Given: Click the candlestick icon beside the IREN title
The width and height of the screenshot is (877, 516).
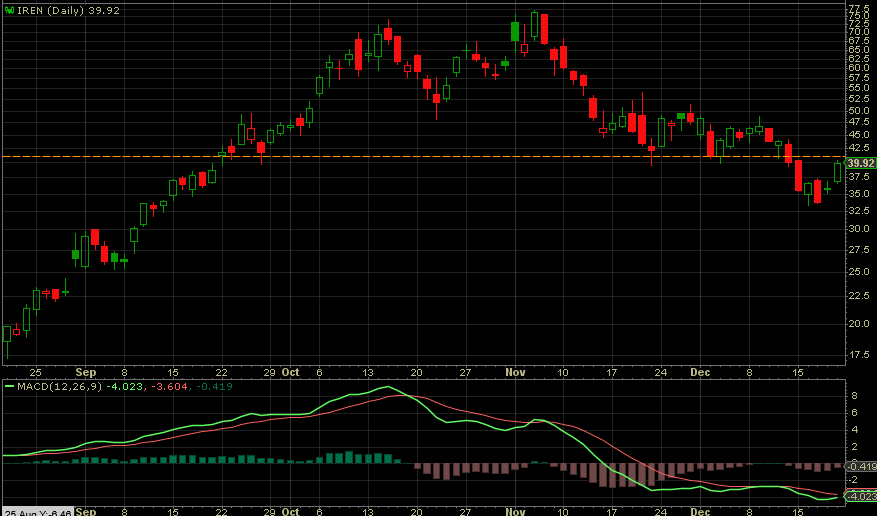Looking at the screenshot, I should tap(10, 10).
